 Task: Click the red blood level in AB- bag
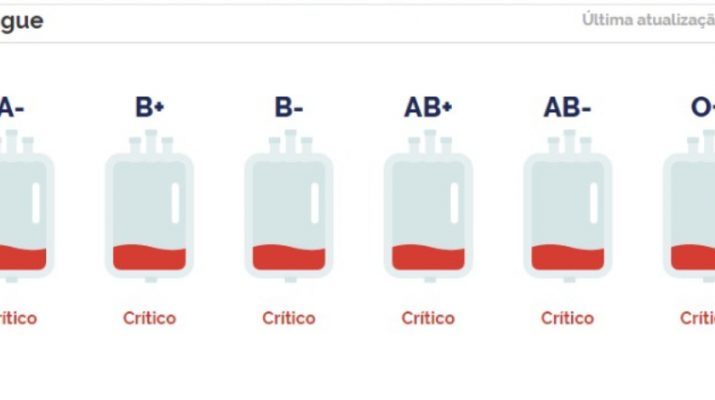pos(567,257)
